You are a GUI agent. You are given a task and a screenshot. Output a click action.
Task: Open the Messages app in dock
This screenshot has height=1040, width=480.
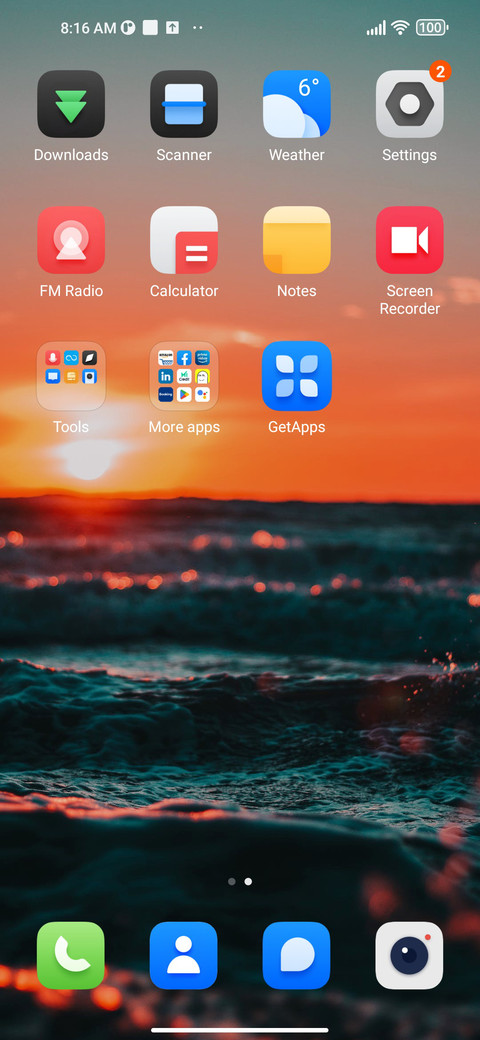point(296,956)
